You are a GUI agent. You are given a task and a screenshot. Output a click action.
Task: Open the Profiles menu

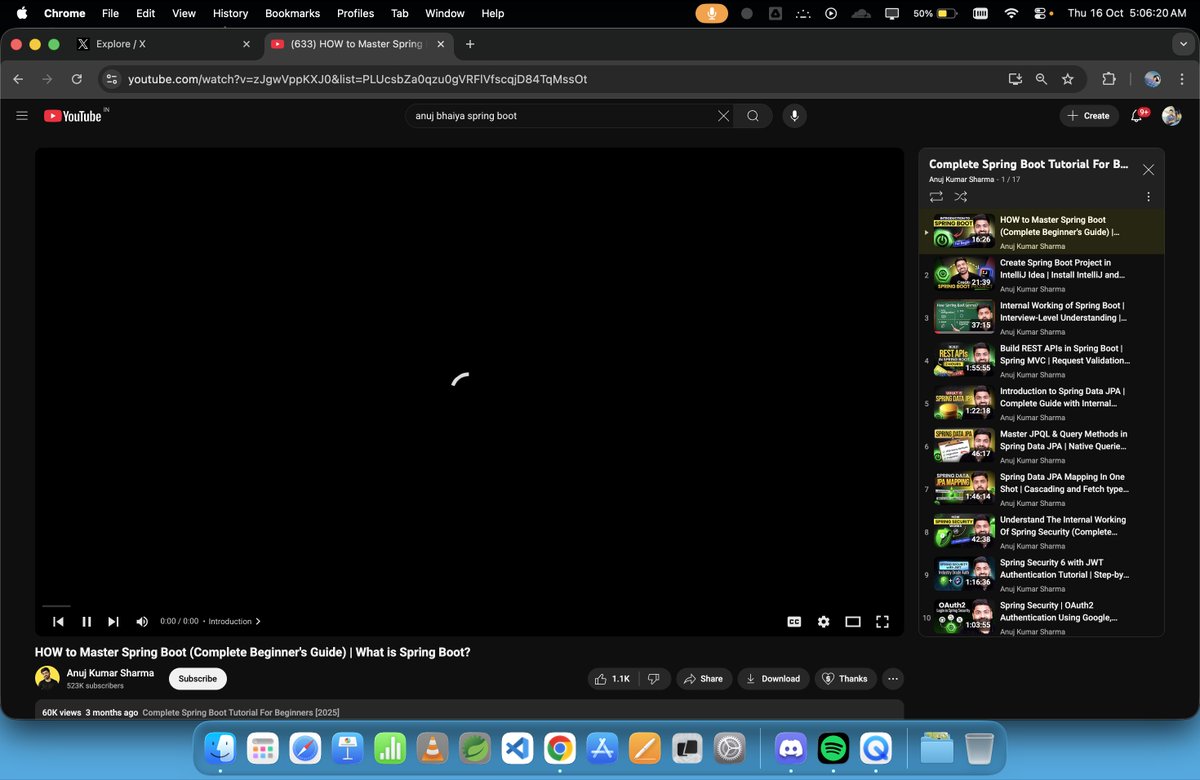click(x=355, y=13)
